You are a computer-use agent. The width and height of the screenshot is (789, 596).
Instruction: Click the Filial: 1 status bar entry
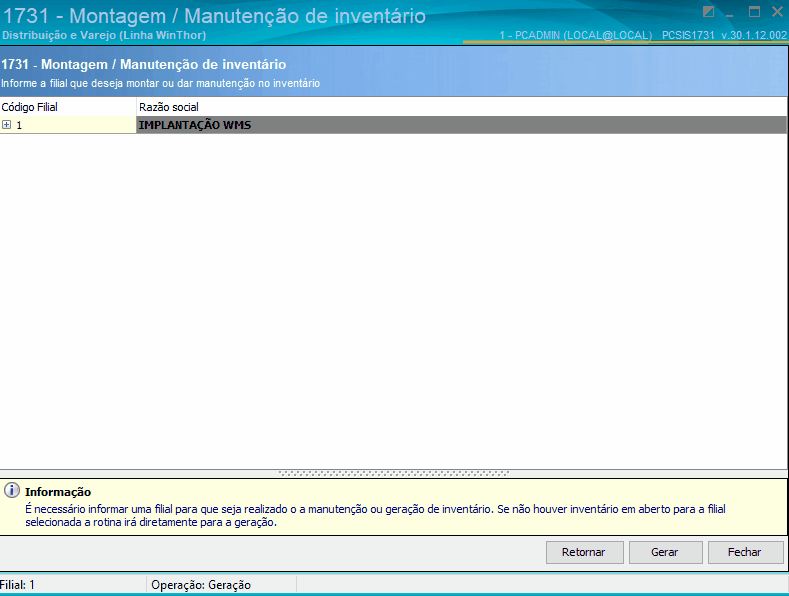coord(17,585)
